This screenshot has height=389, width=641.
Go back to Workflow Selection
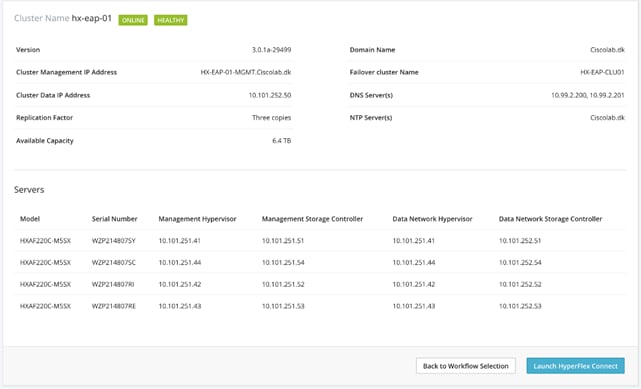click(466, 366)
